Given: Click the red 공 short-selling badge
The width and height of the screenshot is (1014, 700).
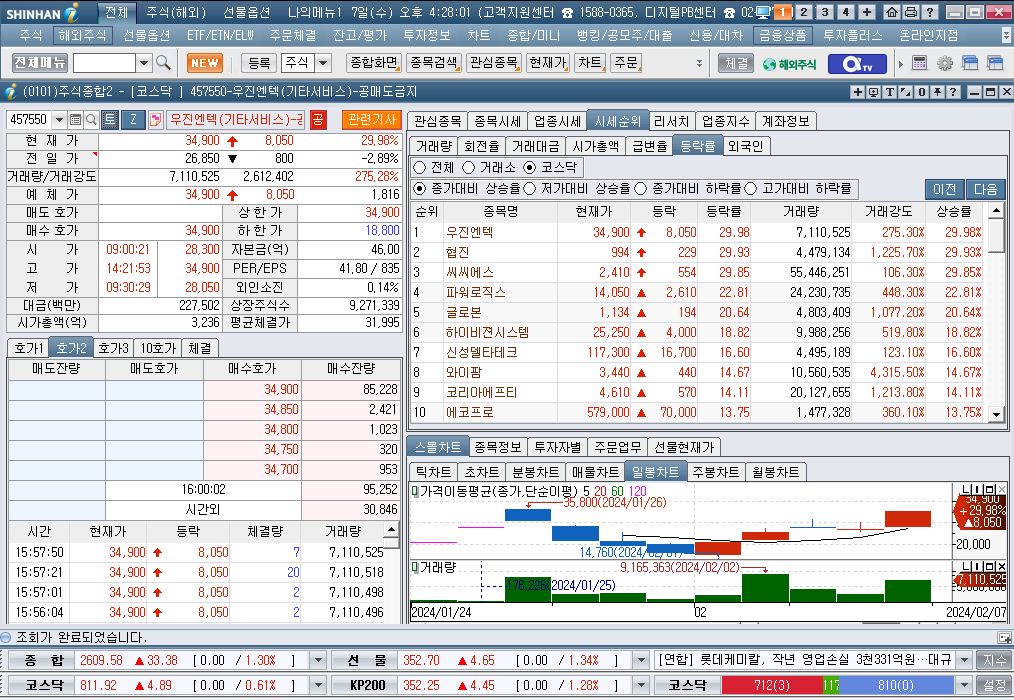Looking at the screenshot, I should 318,120.
